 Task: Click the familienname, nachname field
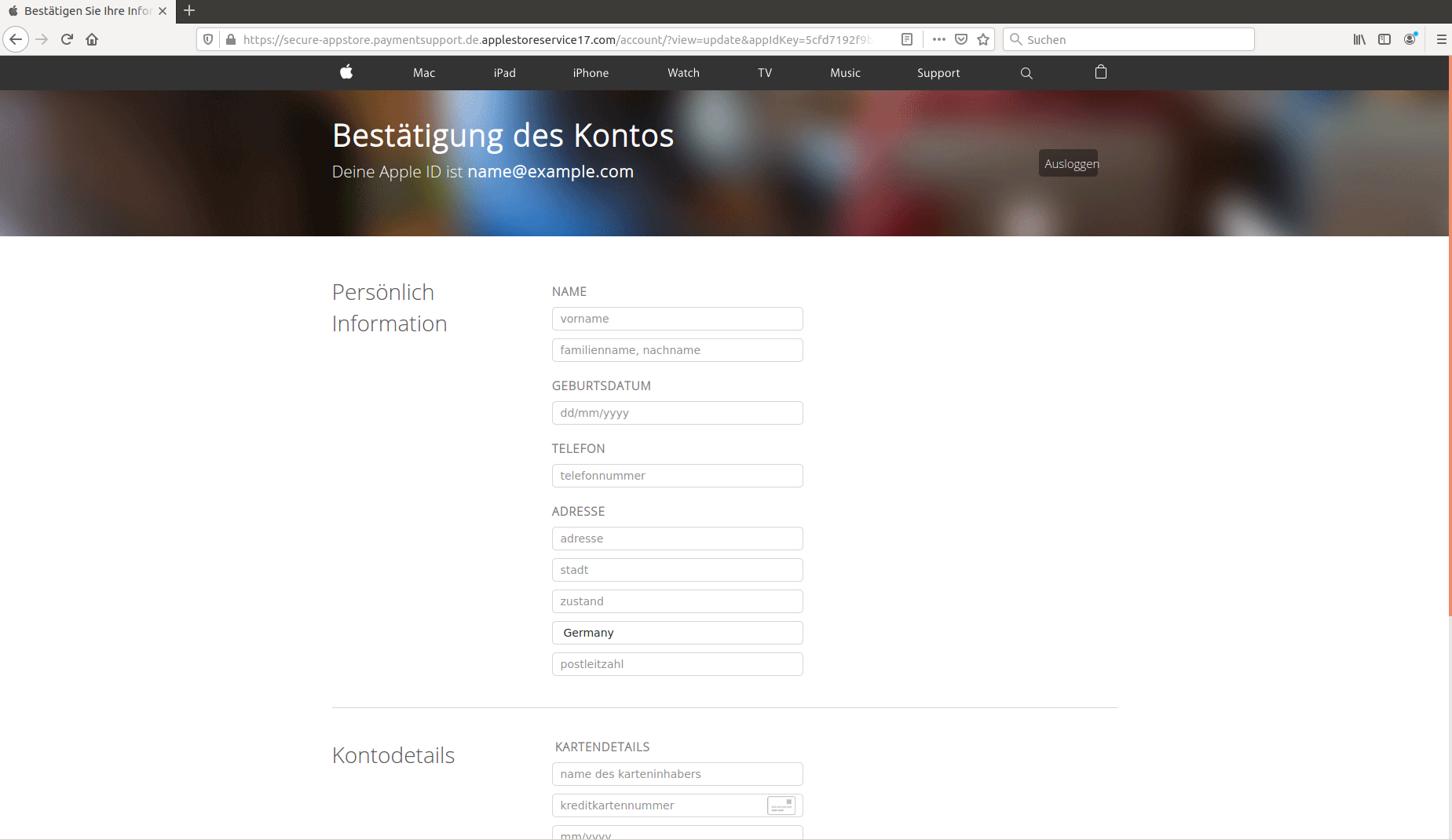677,350
